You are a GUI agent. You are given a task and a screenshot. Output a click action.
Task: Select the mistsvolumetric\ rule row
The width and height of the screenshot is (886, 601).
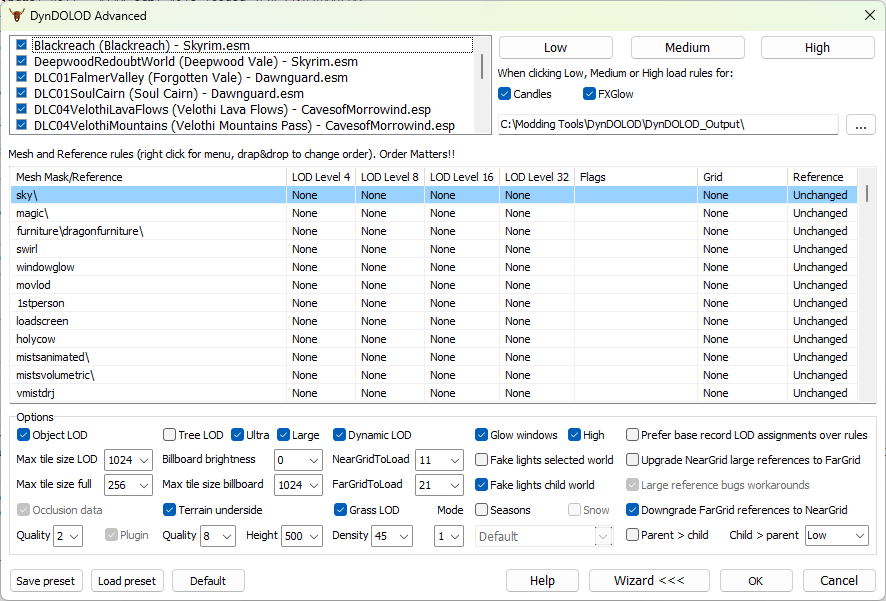(434, 375)
